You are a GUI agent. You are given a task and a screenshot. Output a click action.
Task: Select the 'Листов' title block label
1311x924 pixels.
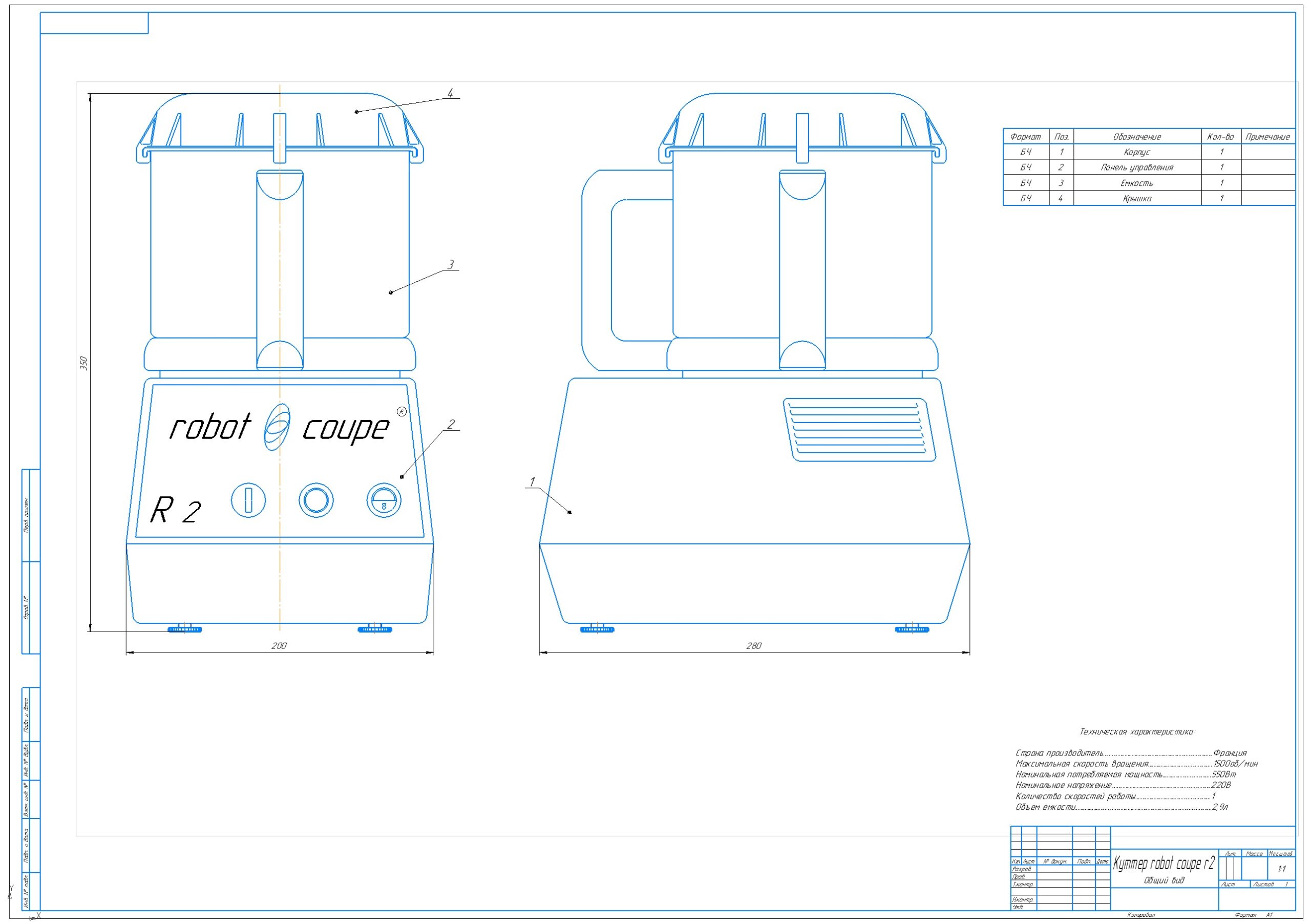pyautogui.click(x=1263, y=885)
